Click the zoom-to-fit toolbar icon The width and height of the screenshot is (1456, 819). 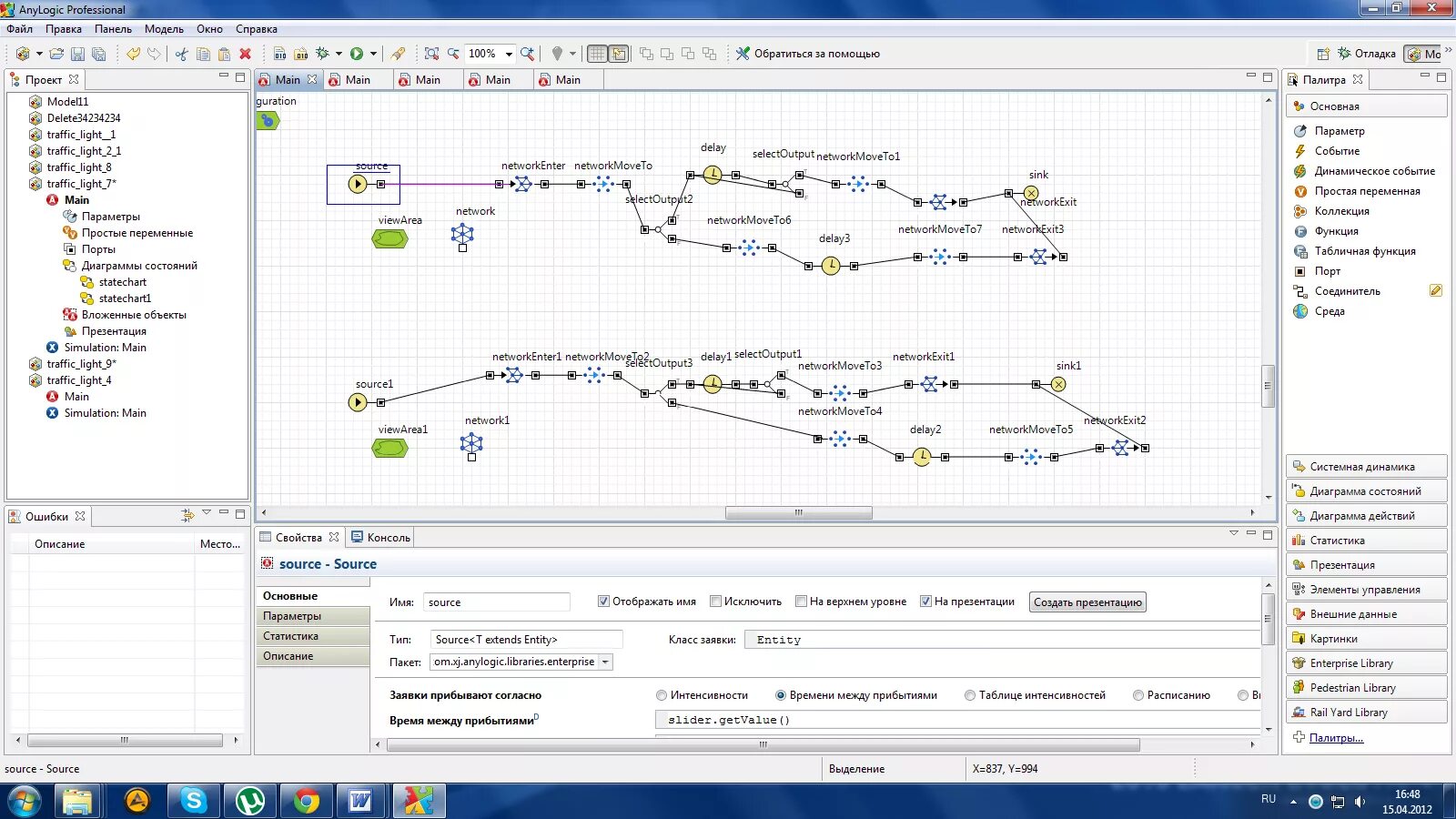(431, 54)
